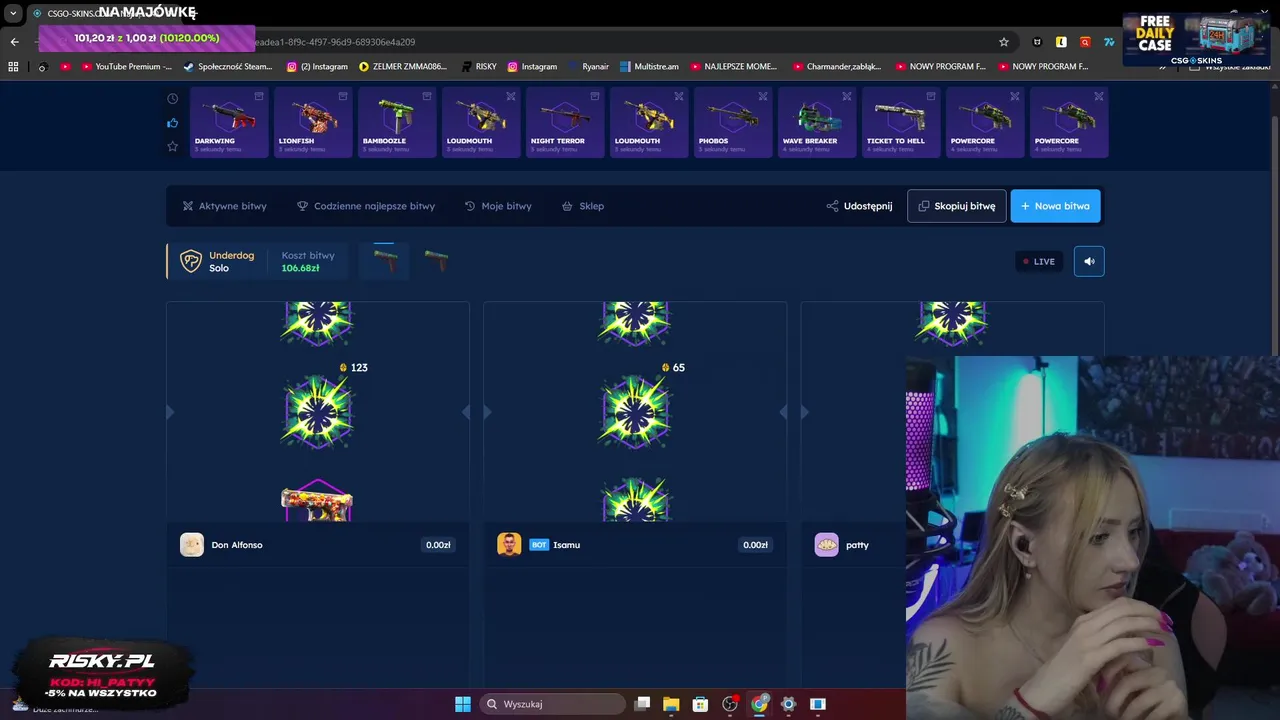Image resolution: width=1280 pixels, height=720 pixels.
Task: Click the 65 coin value label
Action: pos(673,368)
